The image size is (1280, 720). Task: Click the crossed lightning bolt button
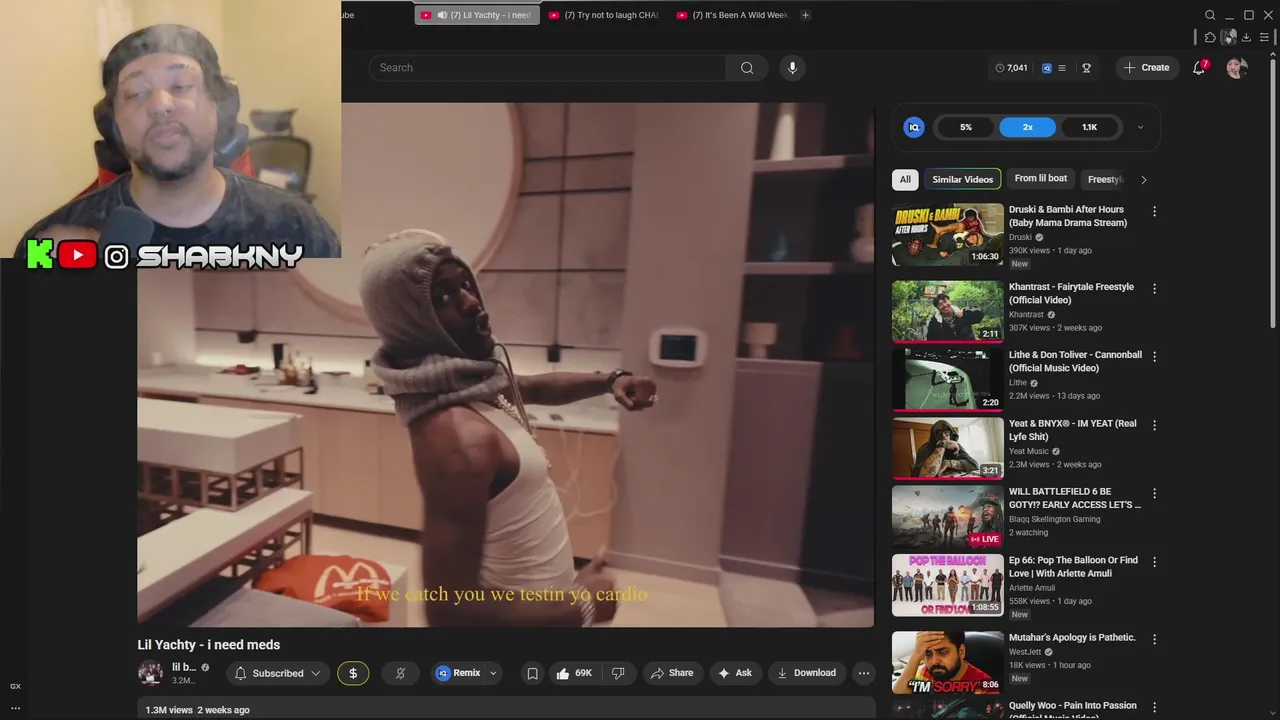tap(400, 673)
